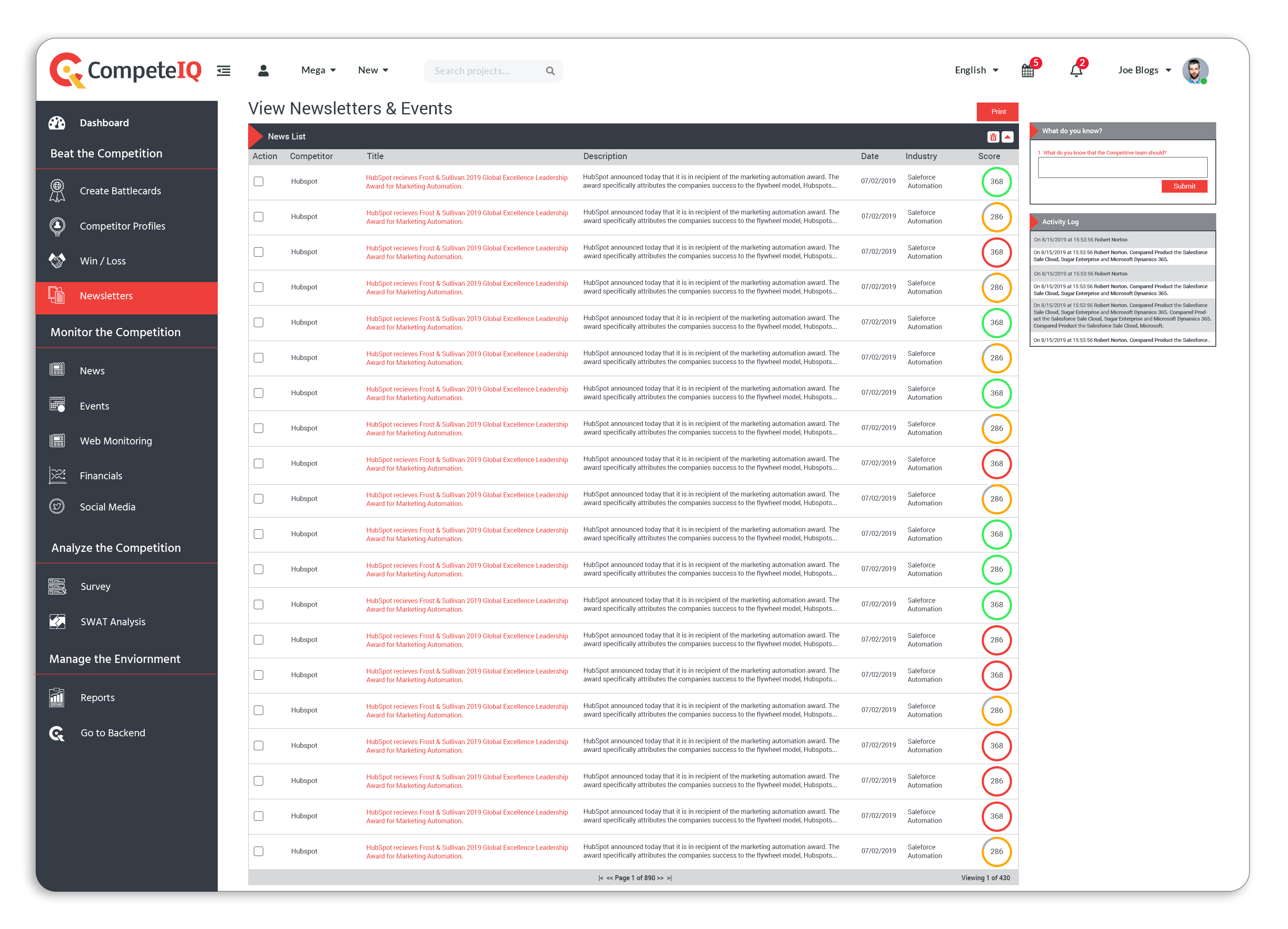The image size is (1288, 929).
Task: Click Joe Blogs avatar photo
Action: (1195, 71)
